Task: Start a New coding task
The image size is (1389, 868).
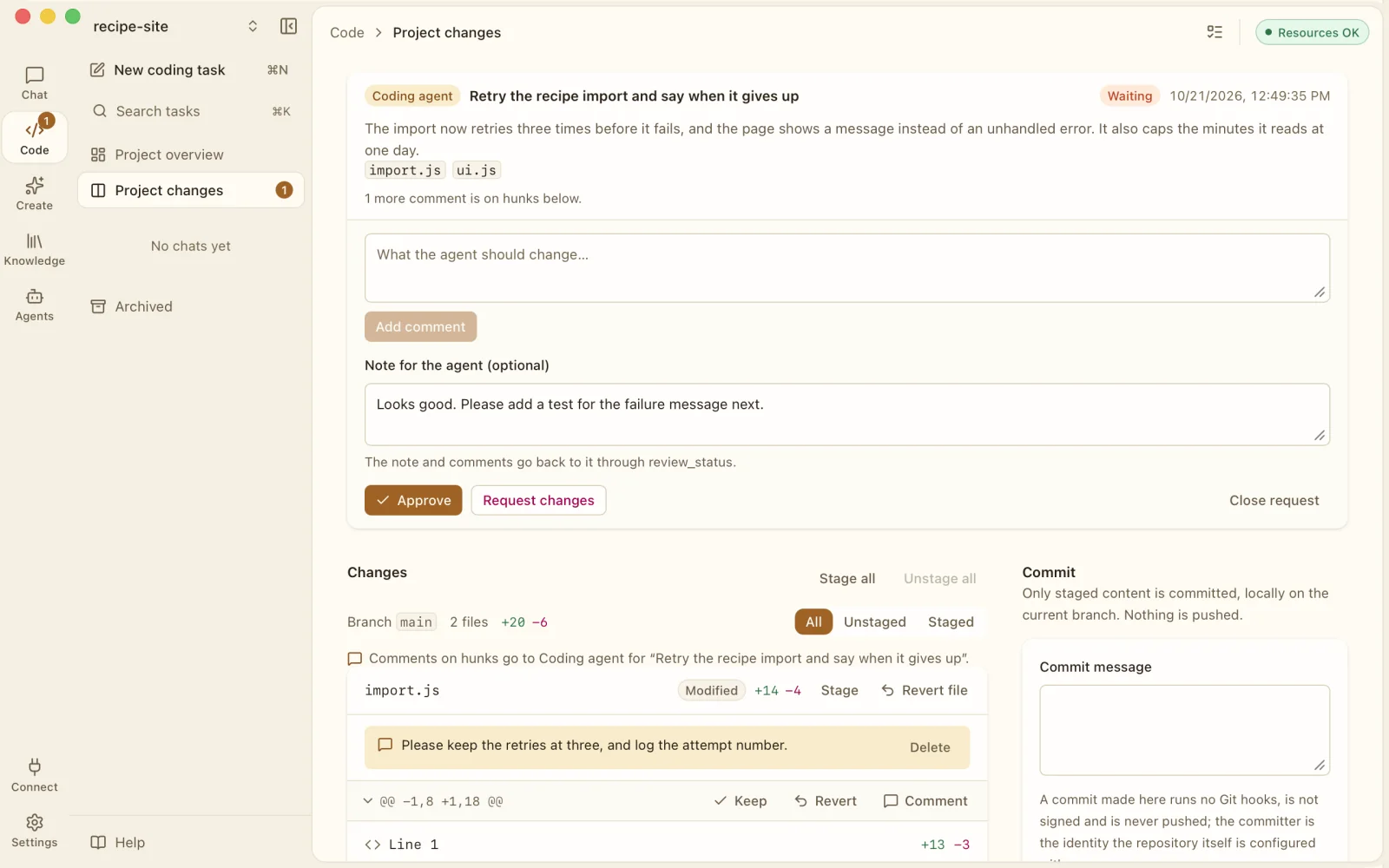Action: [x=191, y=69]
